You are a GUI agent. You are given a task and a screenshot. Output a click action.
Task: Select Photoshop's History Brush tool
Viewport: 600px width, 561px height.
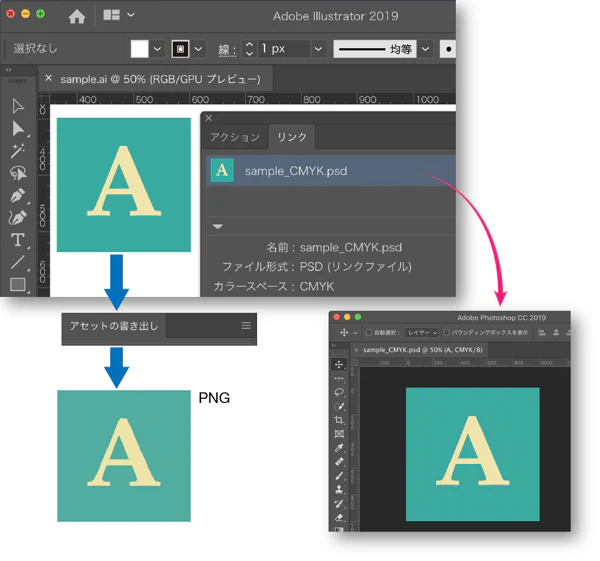pos(339,503)
